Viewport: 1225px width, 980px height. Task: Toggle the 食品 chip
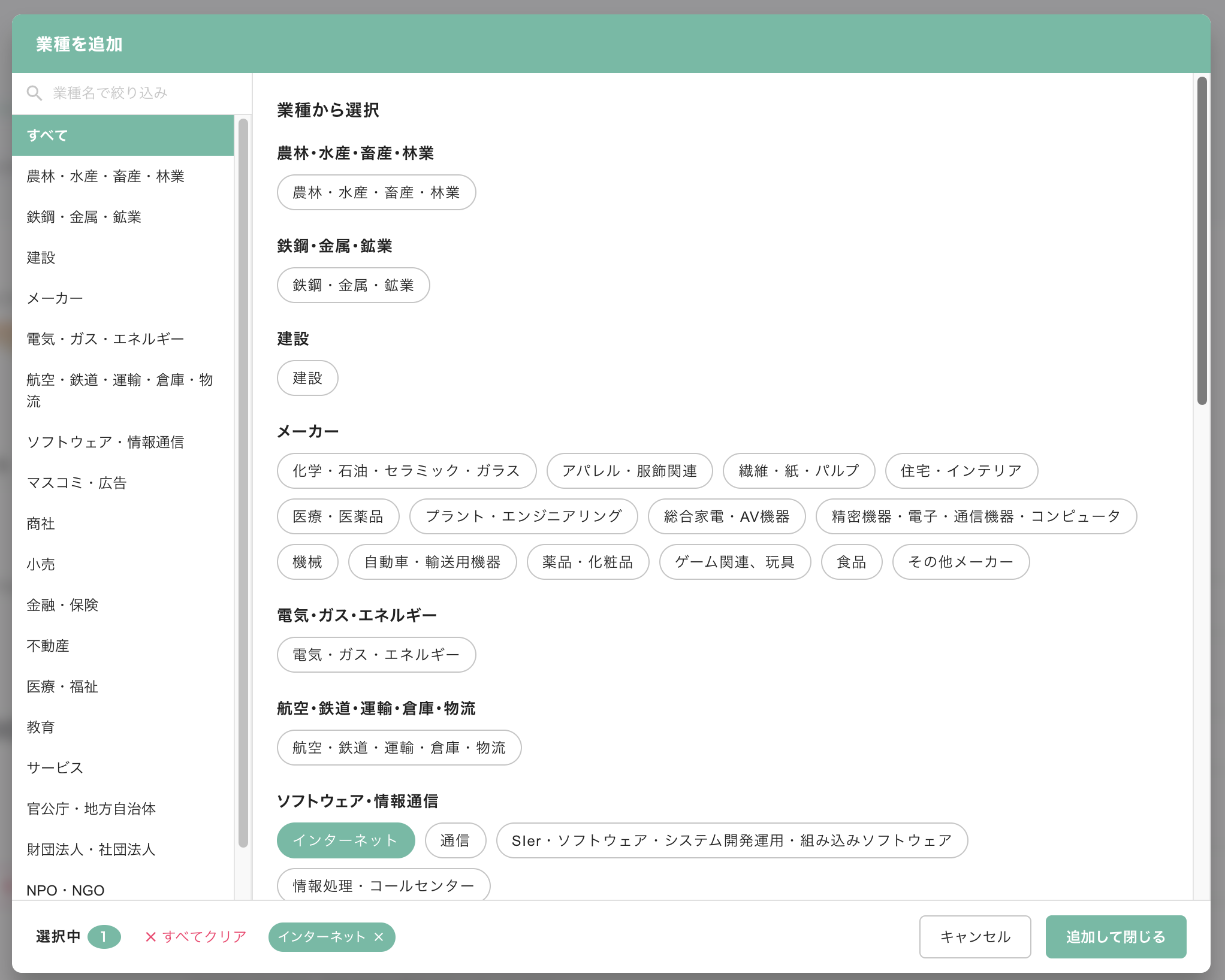point(851,562)
